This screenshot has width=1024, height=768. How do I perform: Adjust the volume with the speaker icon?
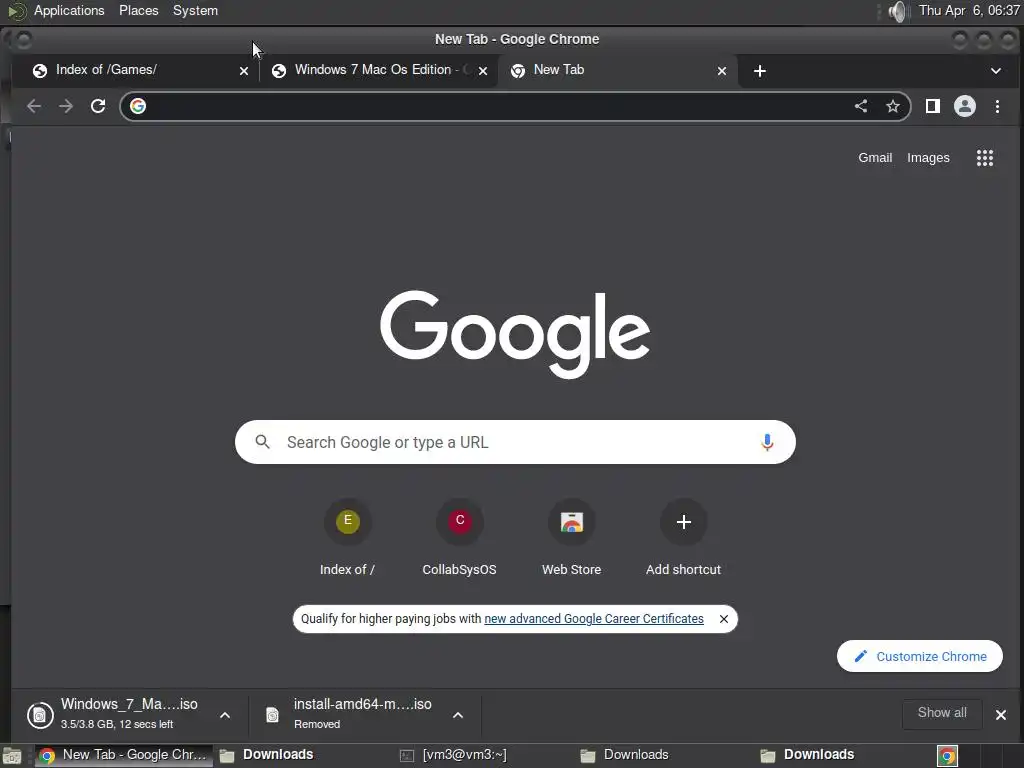coord(898,11)
